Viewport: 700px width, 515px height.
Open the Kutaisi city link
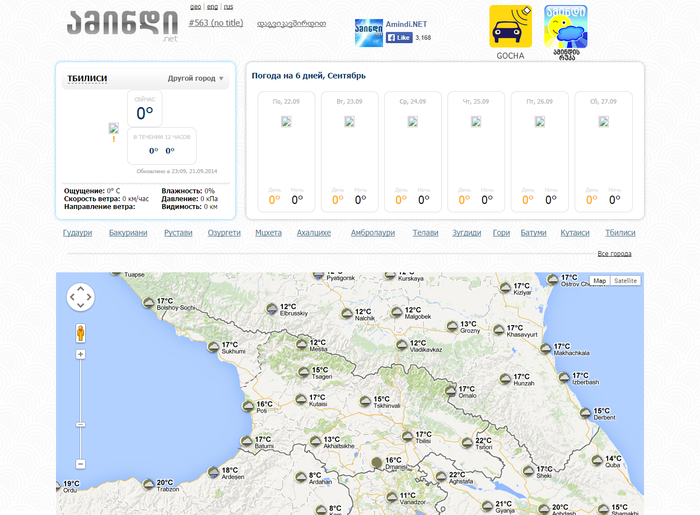pyautogui.click(x=574, y=232)
